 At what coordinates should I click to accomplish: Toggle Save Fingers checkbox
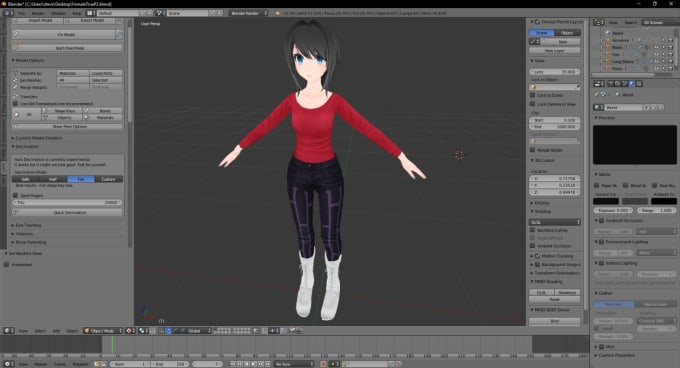click(15, 195)
